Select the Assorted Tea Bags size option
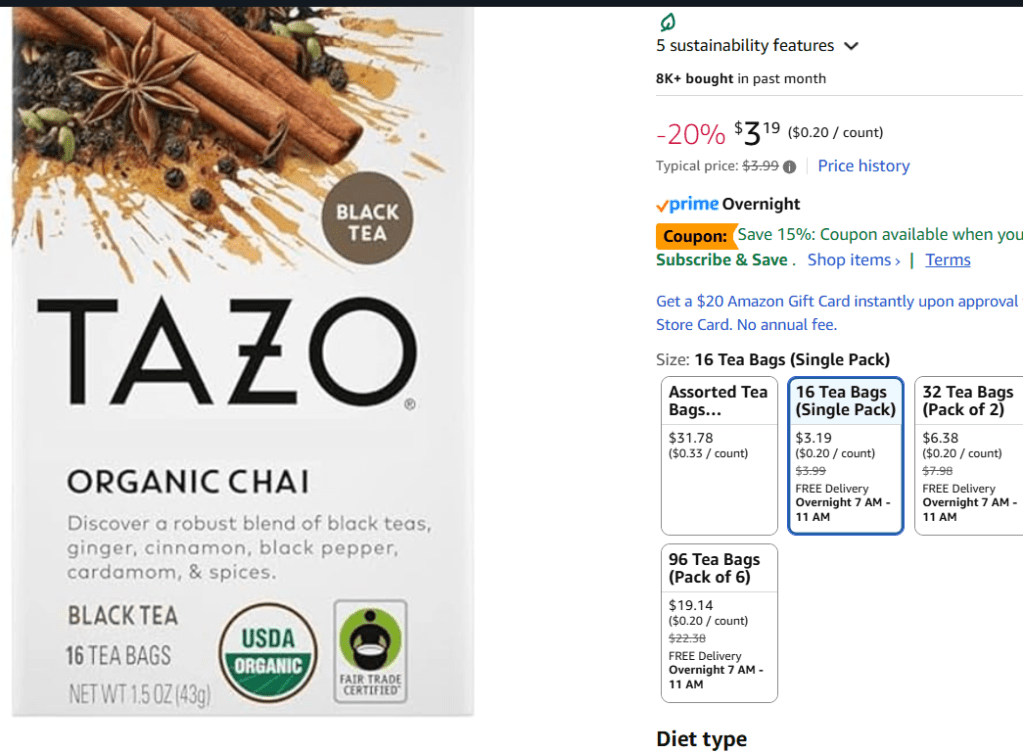The height and width of the screenshot is (753, 1023). [719, 455]
